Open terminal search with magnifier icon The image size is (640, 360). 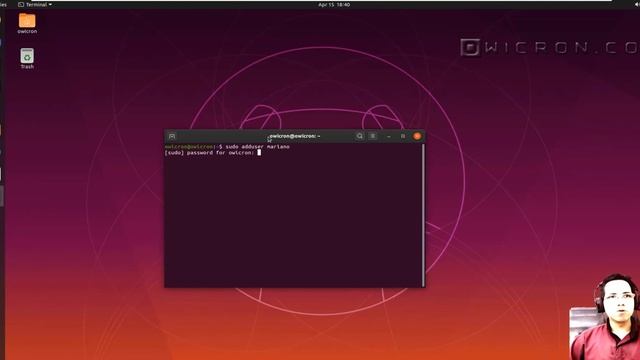(359, 136)
